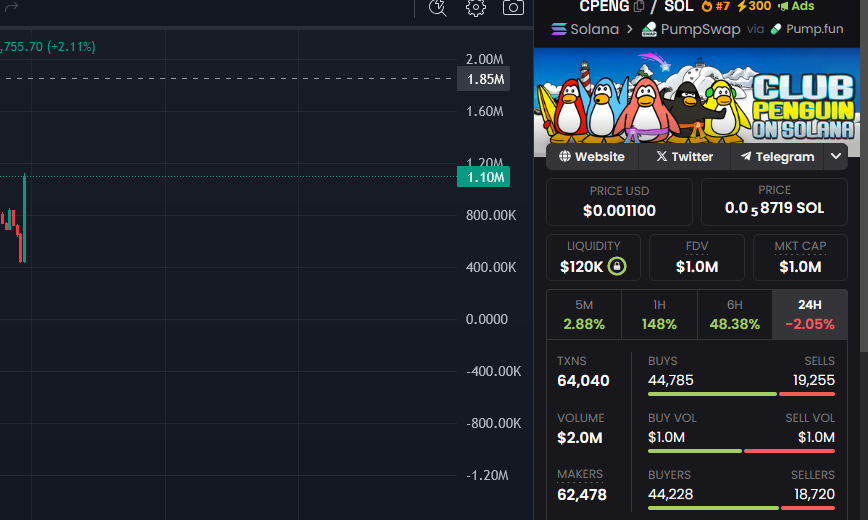Select the 1H timeframe tab

pos(659,315)
